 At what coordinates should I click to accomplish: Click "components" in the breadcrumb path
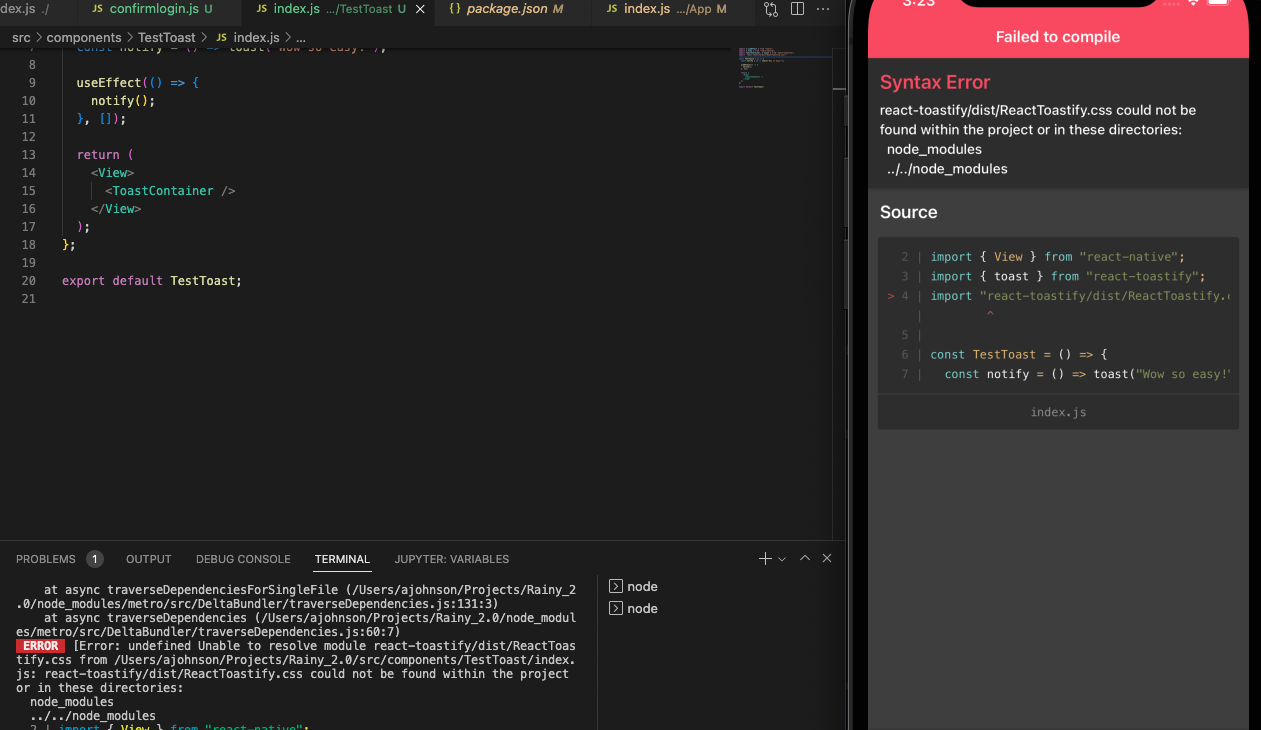(84, 37)
